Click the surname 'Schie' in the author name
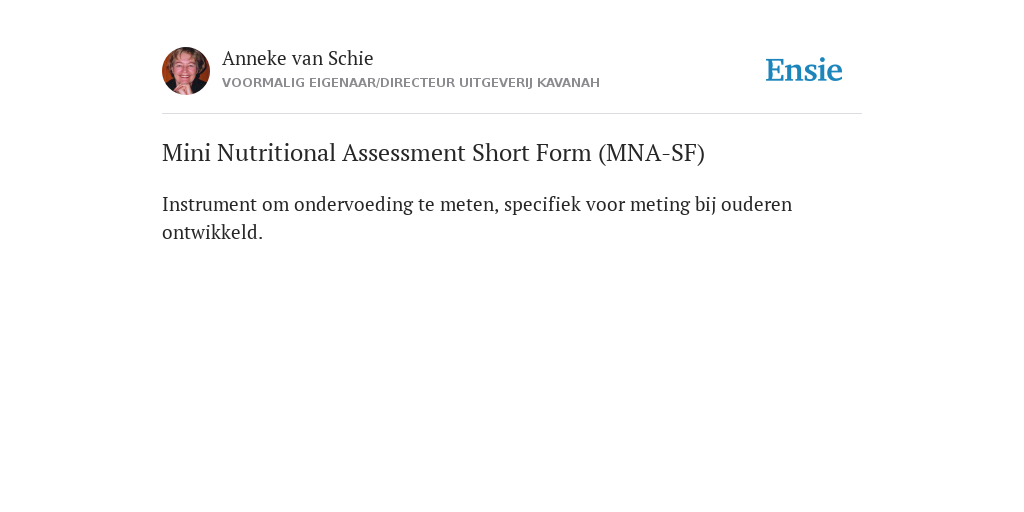Image resolution: width=1024 pixels, height=512 pixels. pyautogui.click(x=351, y=58)
